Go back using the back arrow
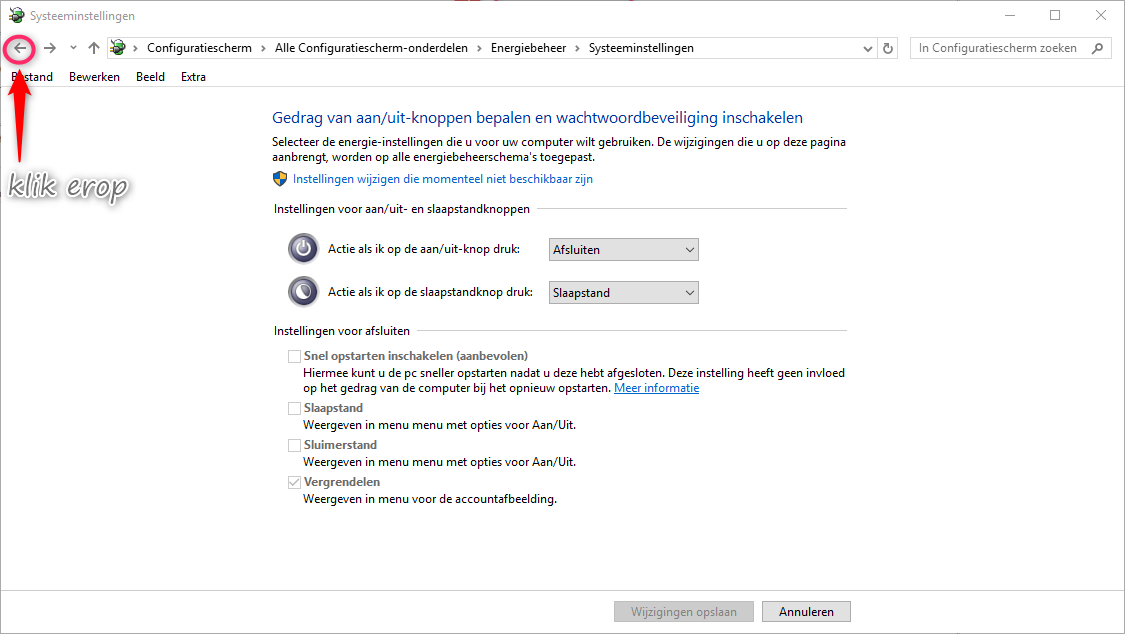The height and width of the screenshot is (634, 1125). click(20, 48)
